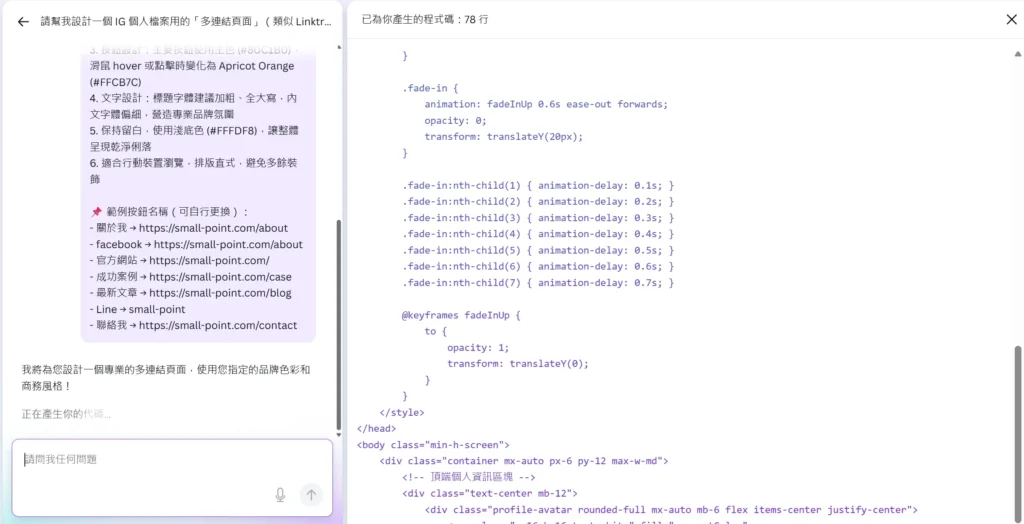Click the 已為你產生的程式碼：78 行 header text

(x=425, y=20)
